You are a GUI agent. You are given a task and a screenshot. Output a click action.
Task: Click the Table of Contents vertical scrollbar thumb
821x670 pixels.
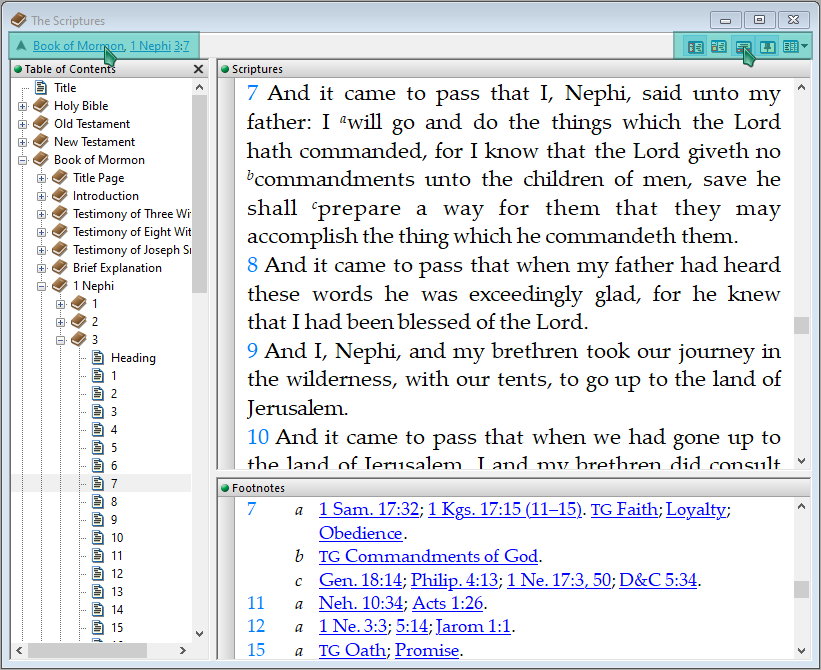199,194
